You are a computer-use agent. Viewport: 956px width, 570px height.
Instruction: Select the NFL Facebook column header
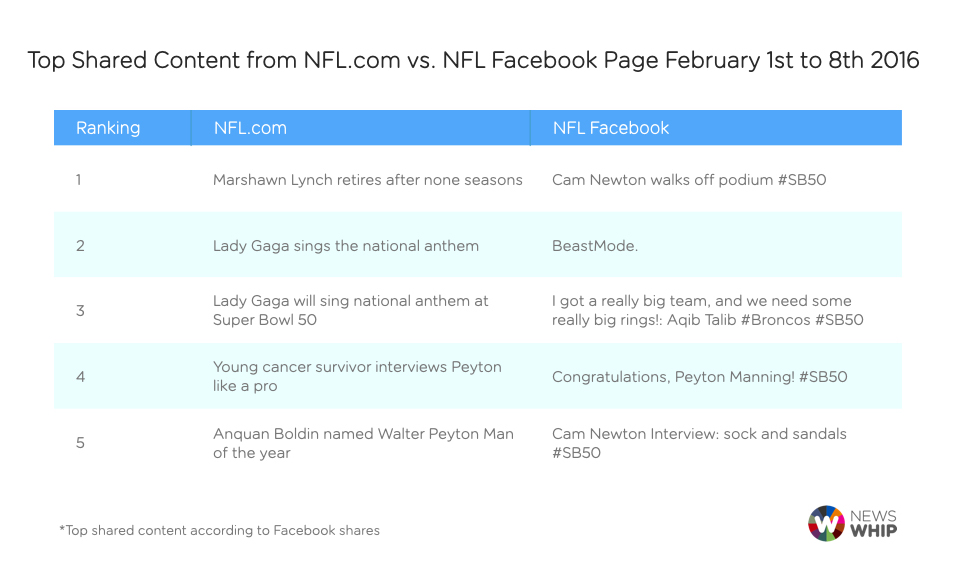(x=610, y=128)
